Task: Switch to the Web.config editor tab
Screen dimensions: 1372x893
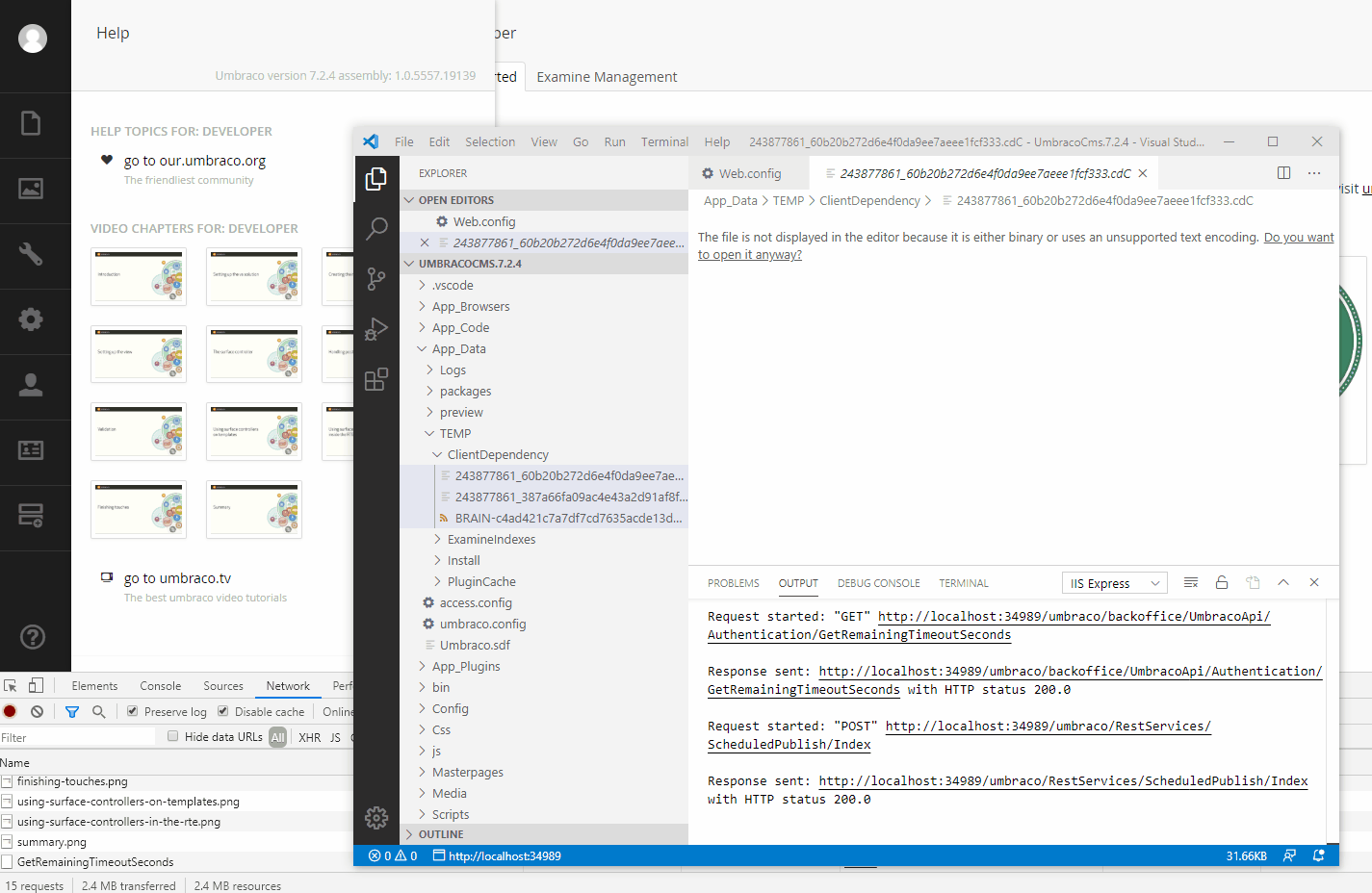Action: click(x=751, y=174)
